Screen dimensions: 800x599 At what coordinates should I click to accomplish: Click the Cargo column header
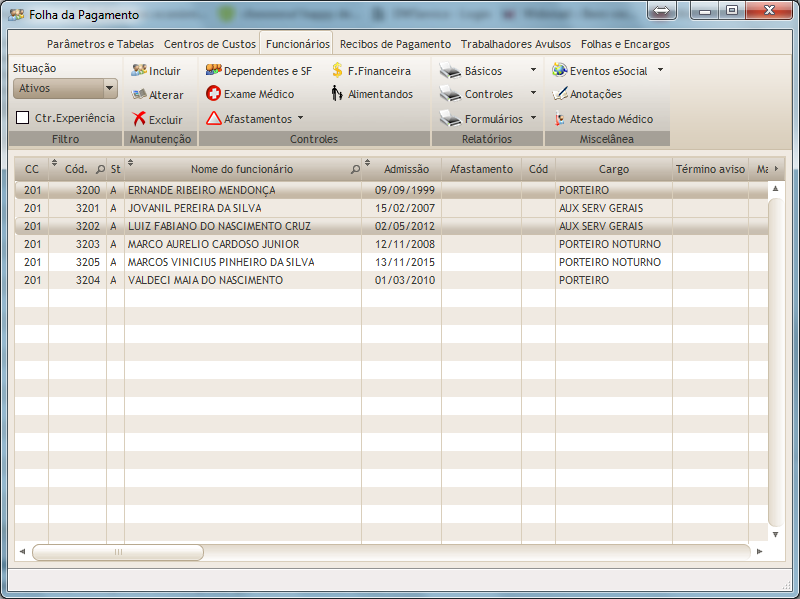614,169
